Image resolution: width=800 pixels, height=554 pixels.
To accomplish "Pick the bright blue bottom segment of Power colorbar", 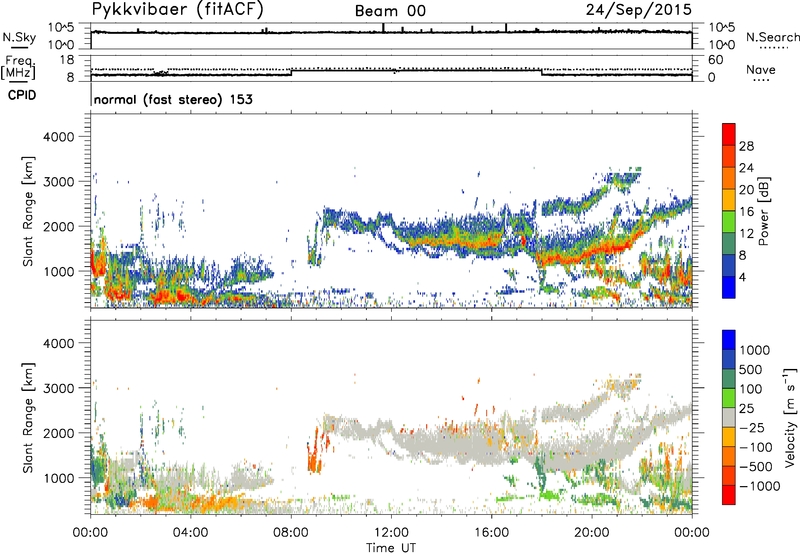I will pyautogui.click(x=729, y=287).
